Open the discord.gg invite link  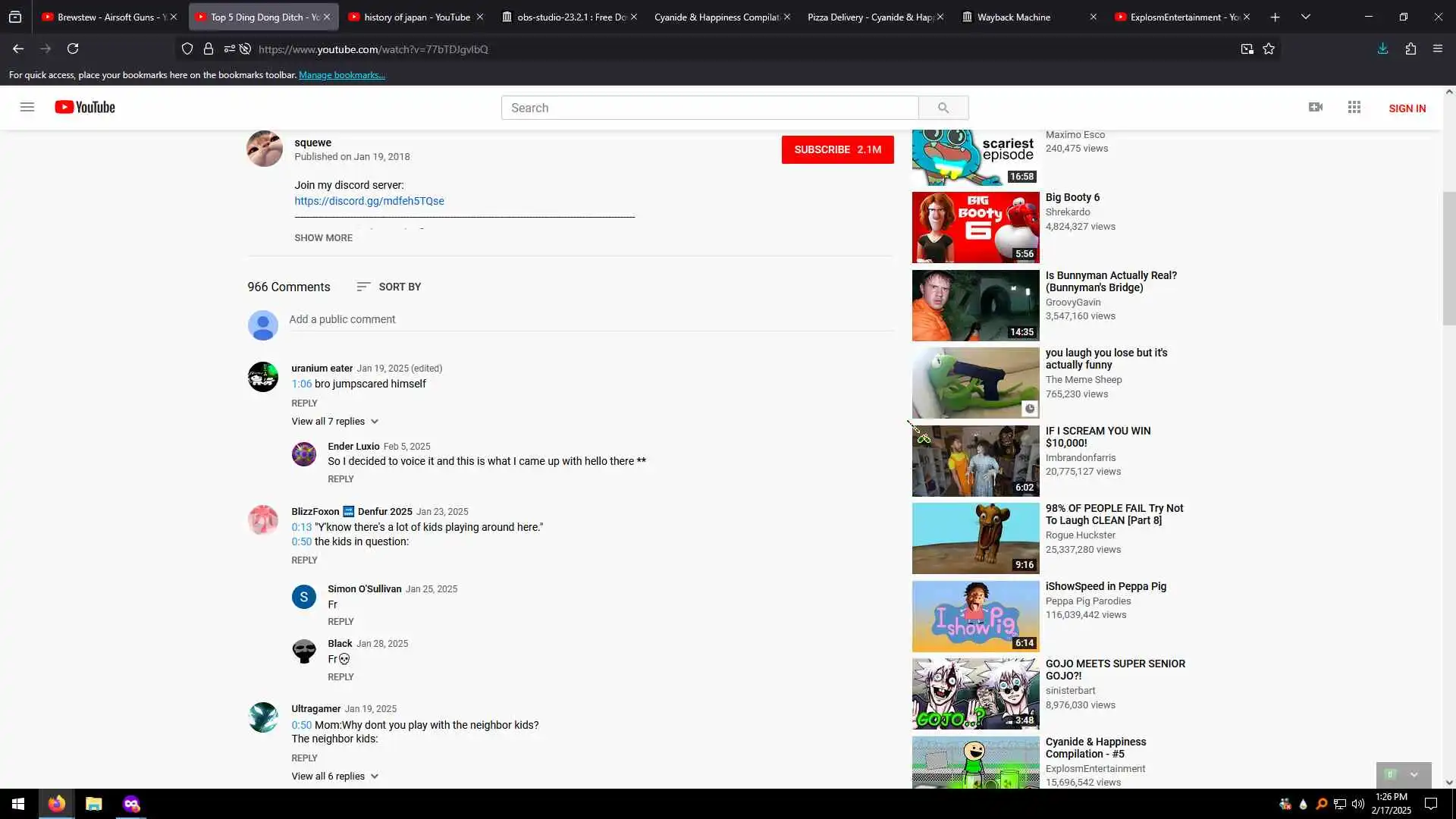pos(369,201)
